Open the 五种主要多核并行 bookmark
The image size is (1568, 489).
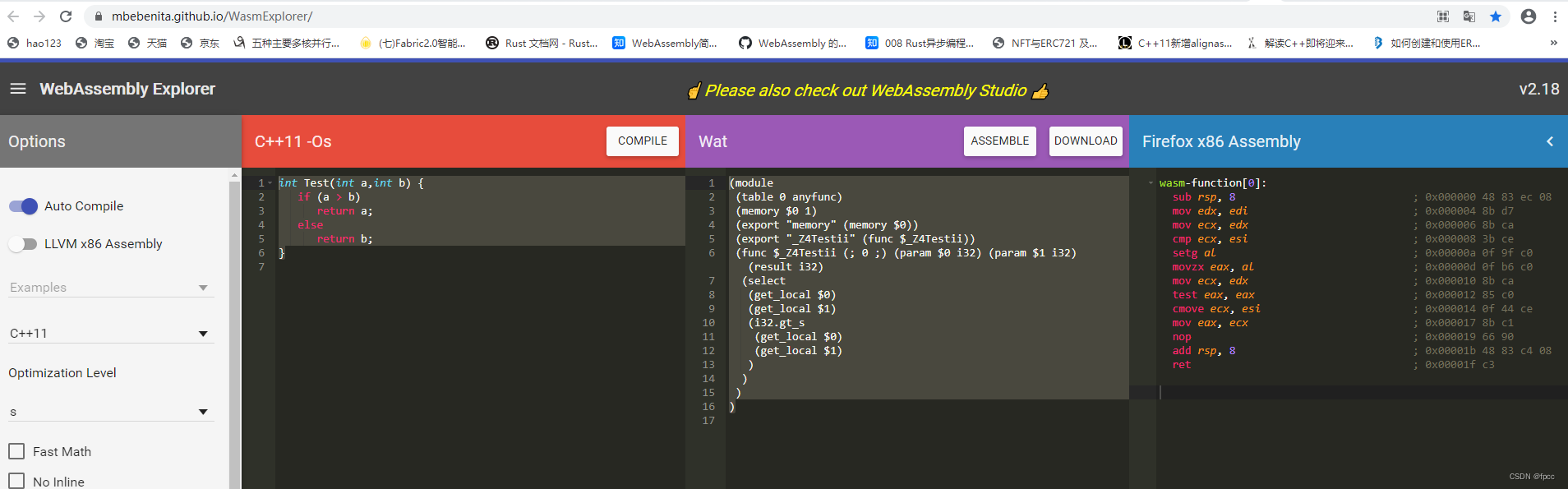point(287,43)
